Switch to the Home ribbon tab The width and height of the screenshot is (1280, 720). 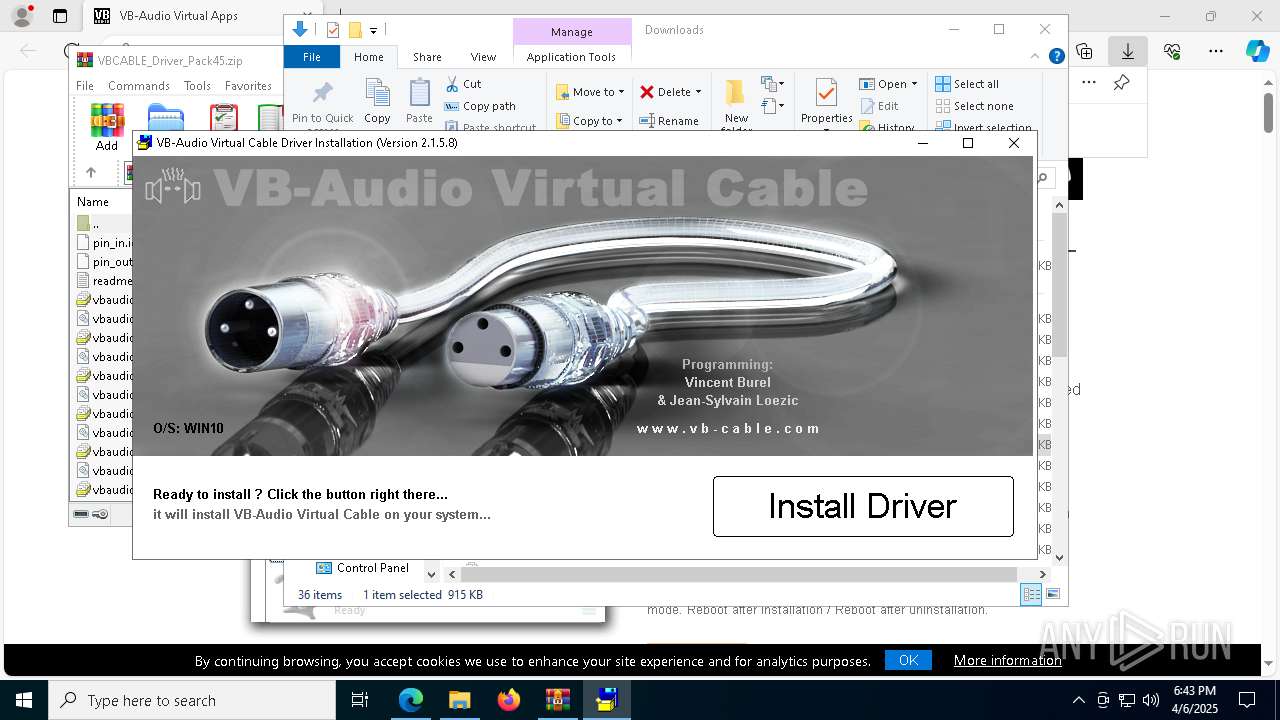point(368,57)
